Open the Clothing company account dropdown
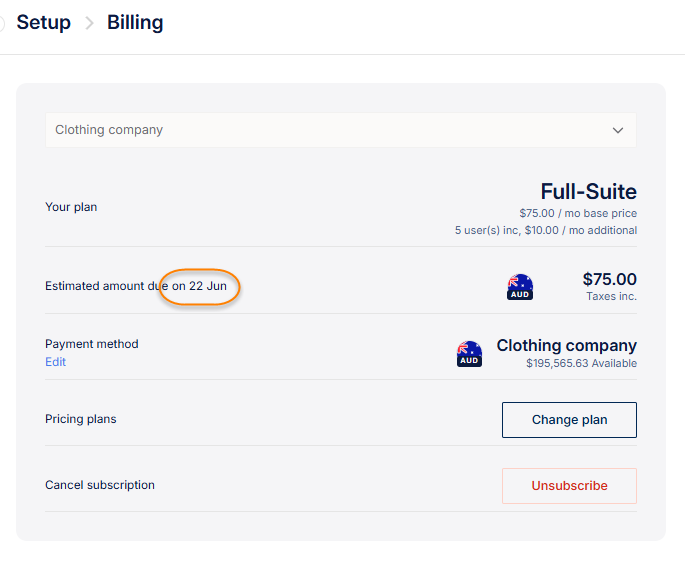Screen dimensions: 685x562 point(341,130)
